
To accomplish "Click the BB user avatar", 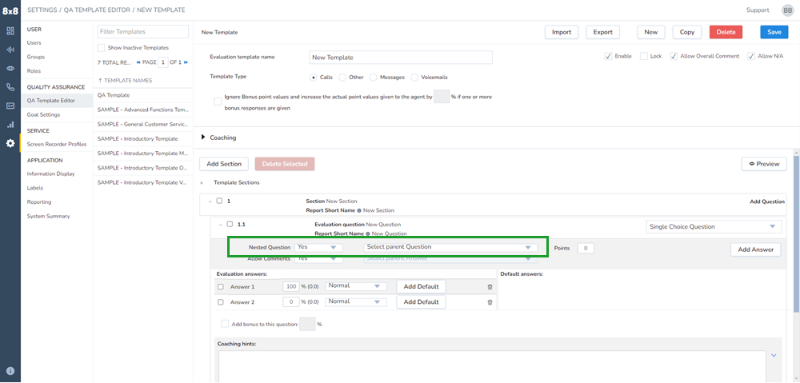I will 788,10.
